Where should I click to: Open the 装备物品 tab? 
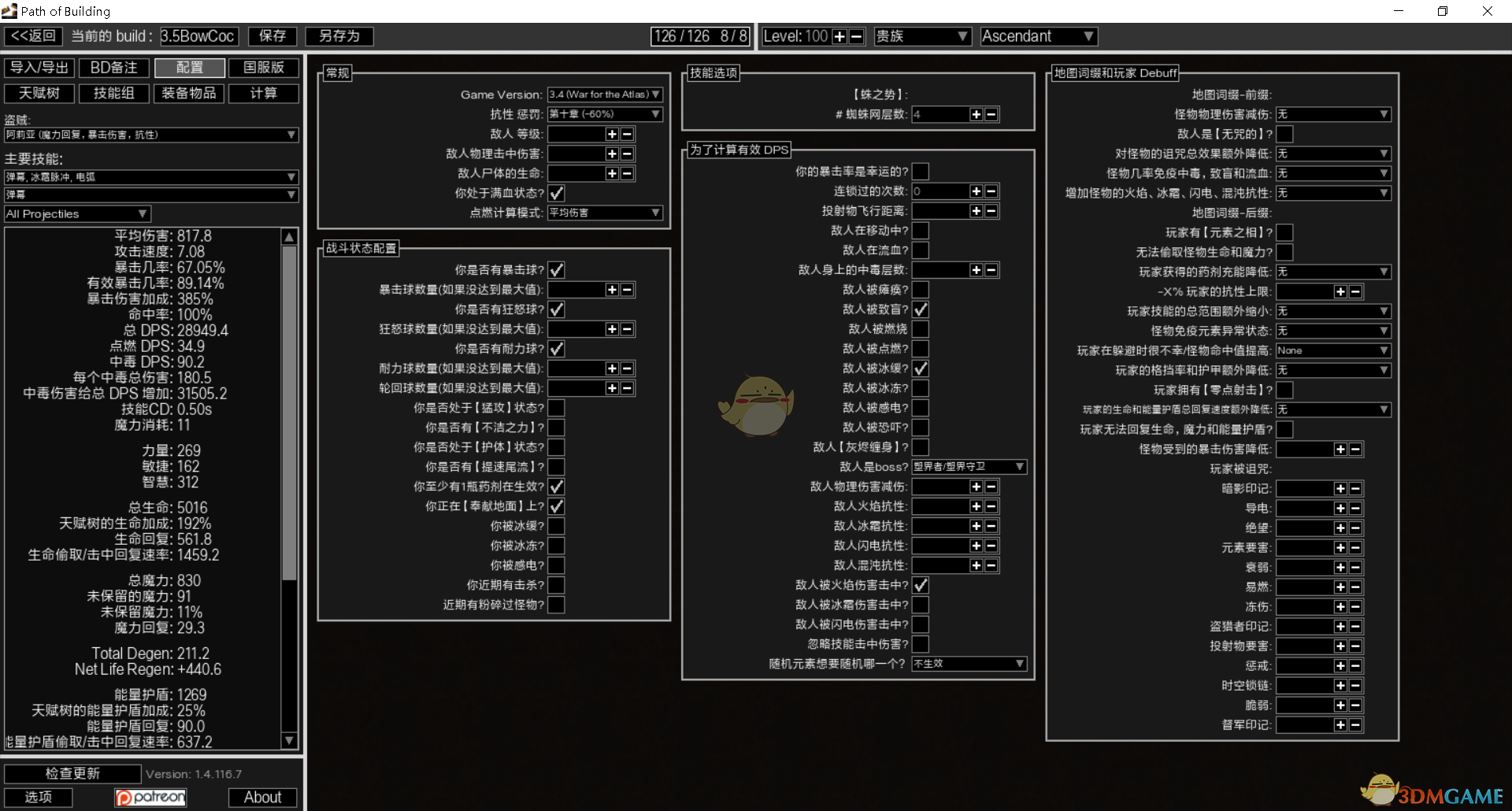189,94
